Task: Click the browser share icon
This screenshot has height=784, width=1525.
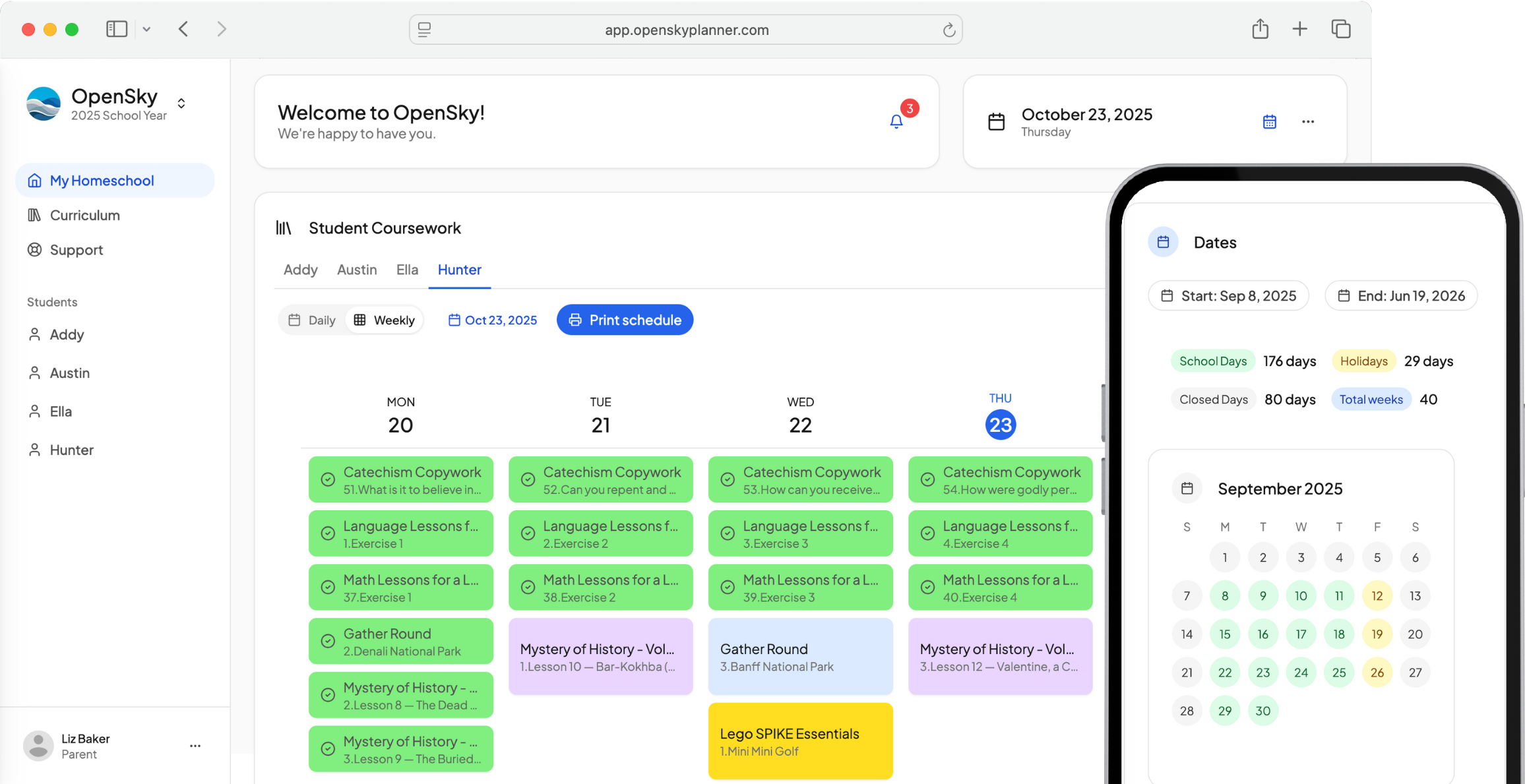Action: (x=1260, y=29)
